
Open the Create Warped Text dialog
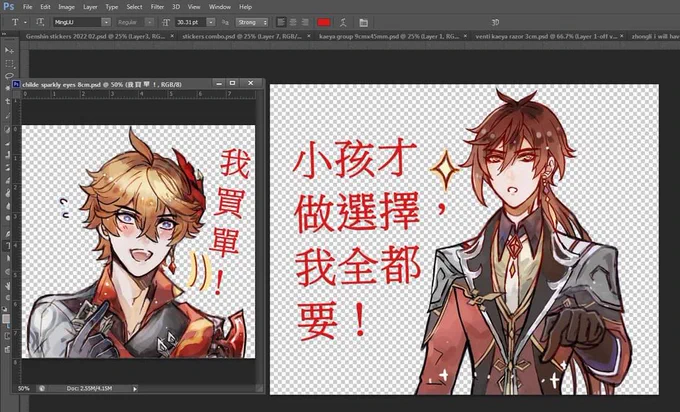coord(343,22)
